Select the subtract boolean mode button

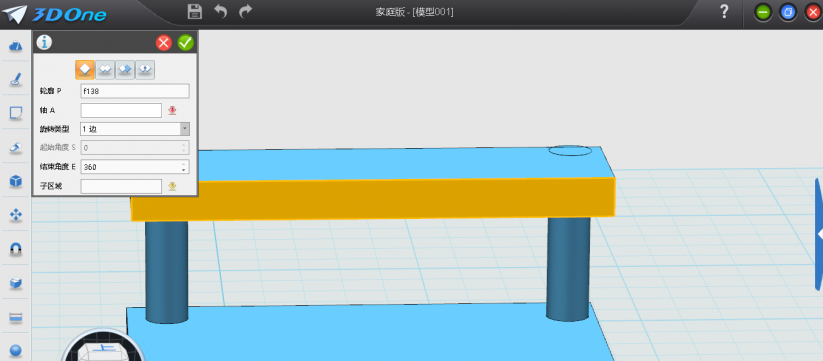(x=125, y=69)
